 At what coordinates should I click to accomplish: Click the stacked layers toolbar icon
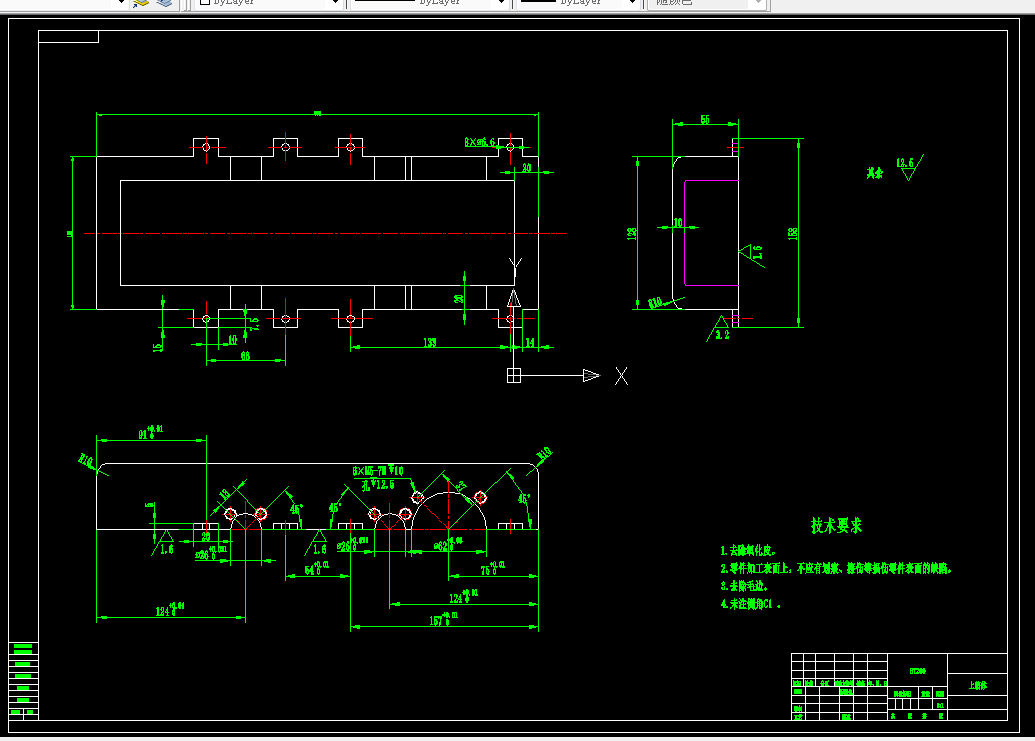coord(164,3)
